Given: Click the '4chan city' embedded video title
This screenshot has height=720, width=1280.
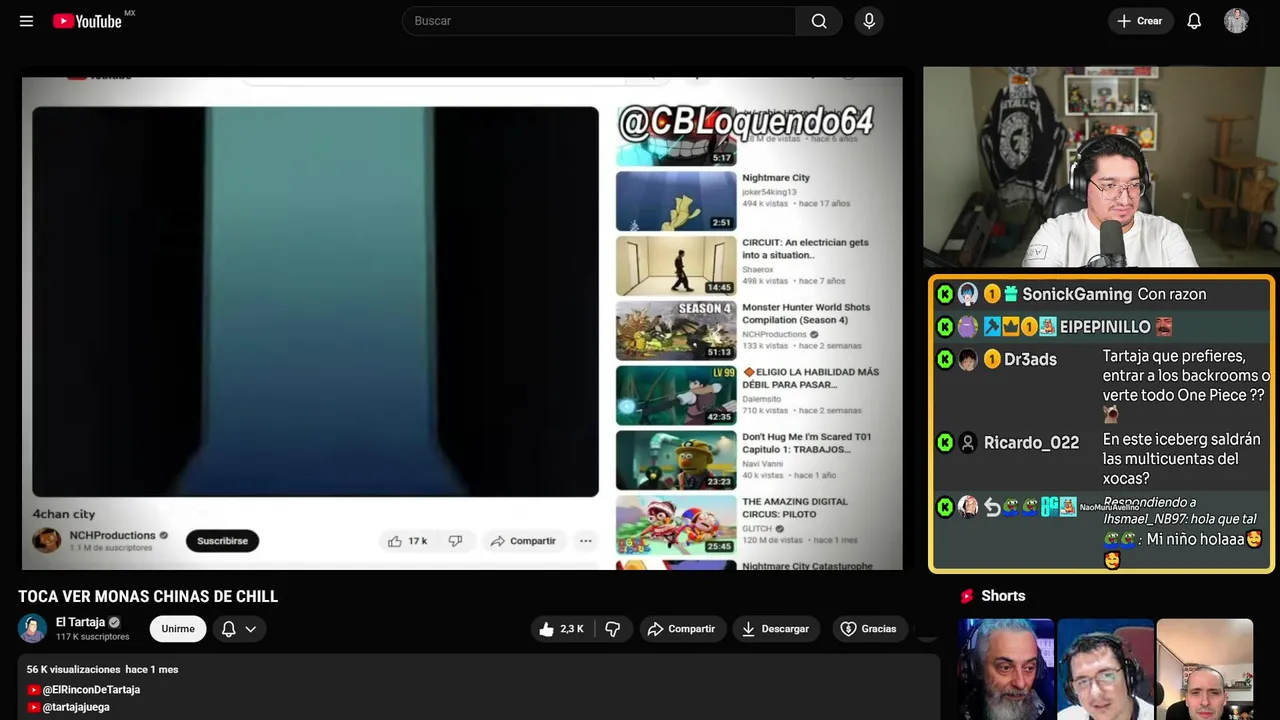Looking at the screenshot, I should [x=64, y=514].
